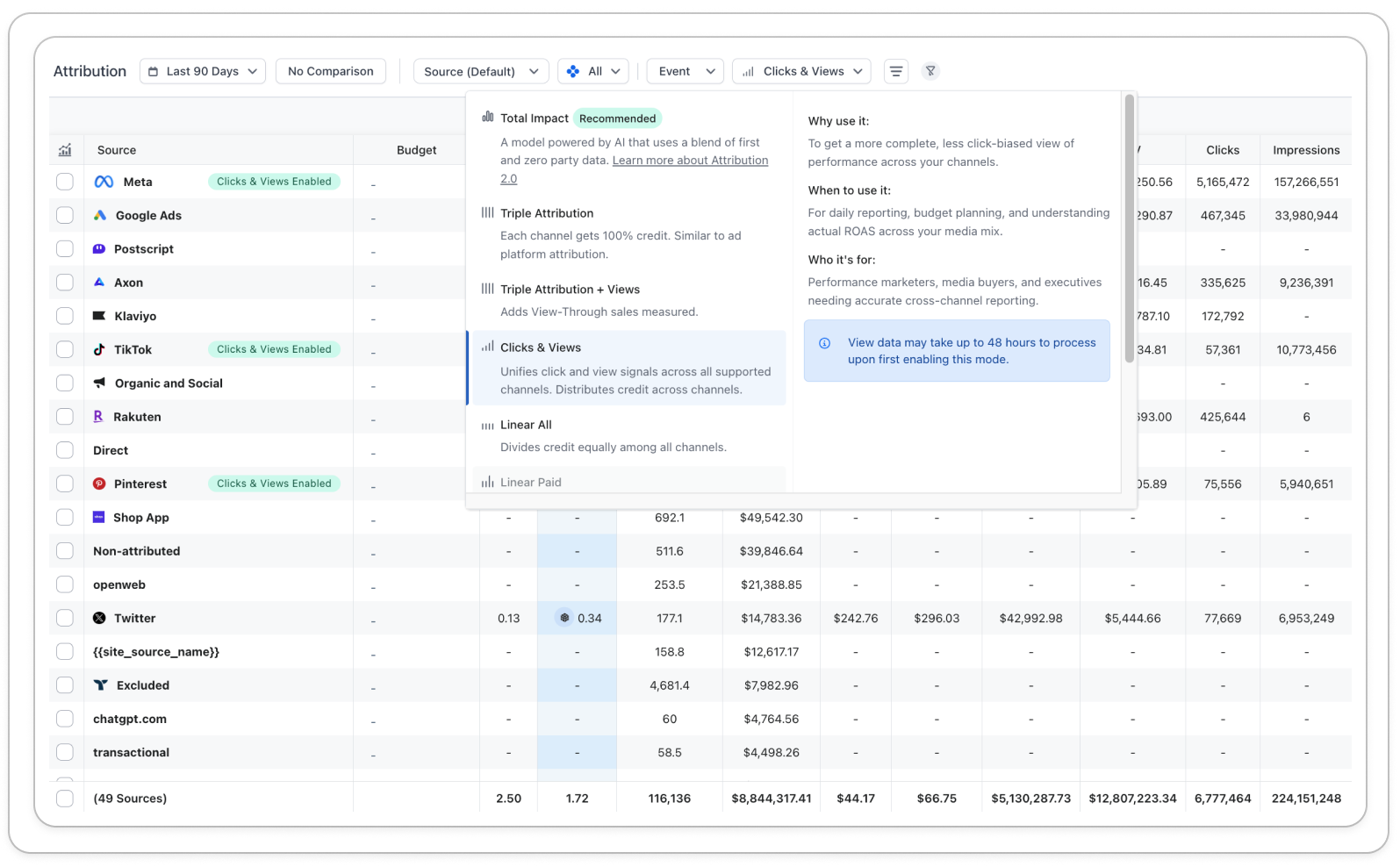Click the Twitter X logo icon
Viewport: 1400px width, 867px height.
pyautogui.click(x=99, y=618)
